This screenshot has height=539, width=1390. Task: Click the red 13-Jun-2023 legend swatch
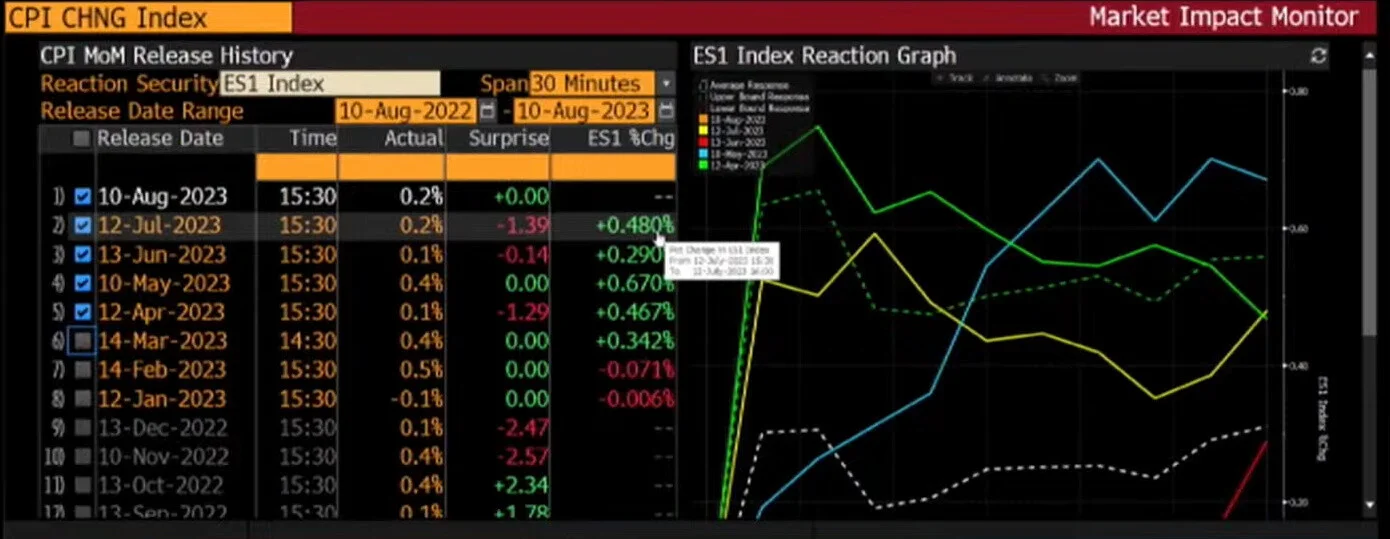pos(704,142)
